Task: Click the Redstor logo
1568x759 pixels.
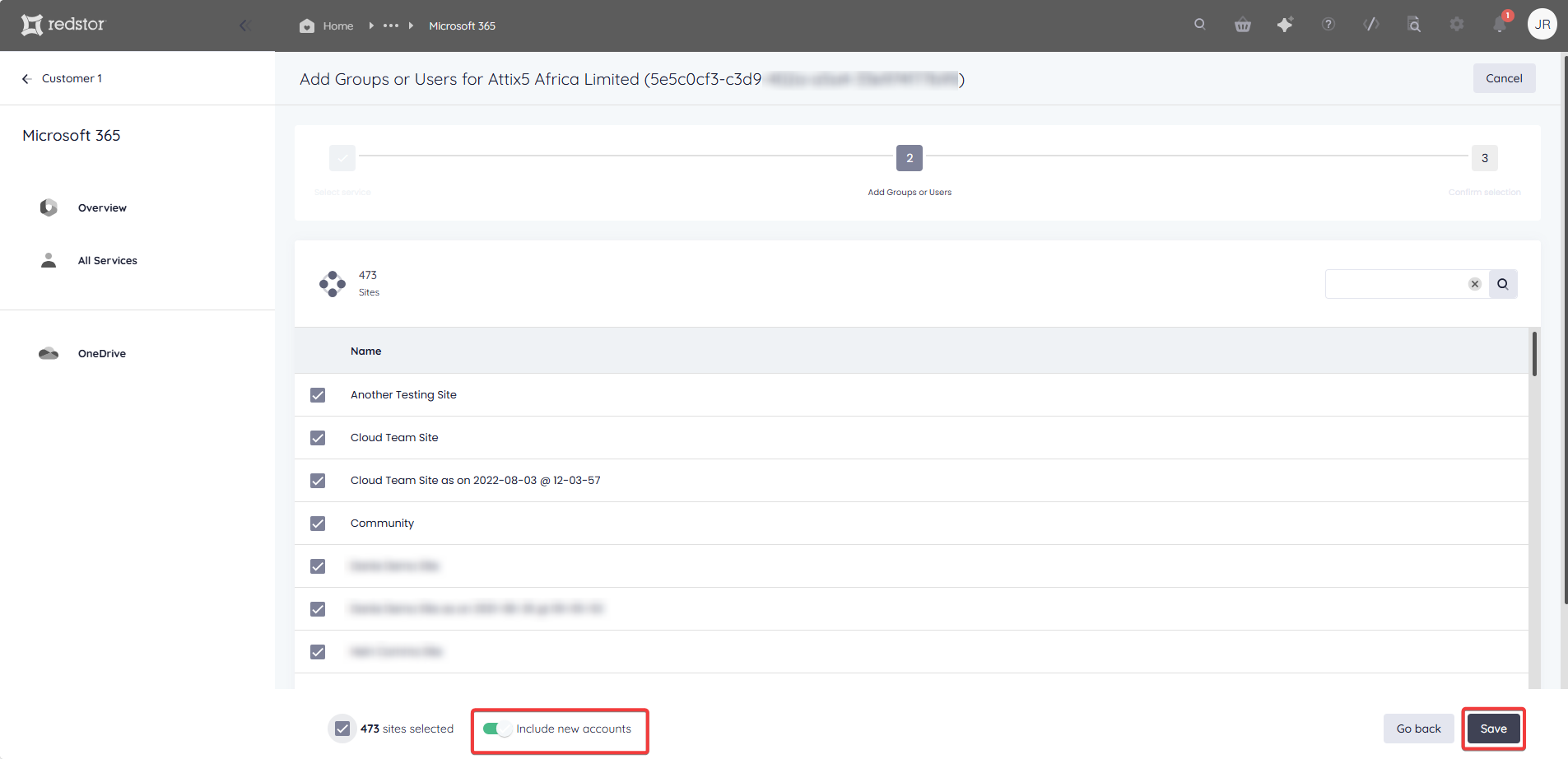Action: [x=63, y=25]
